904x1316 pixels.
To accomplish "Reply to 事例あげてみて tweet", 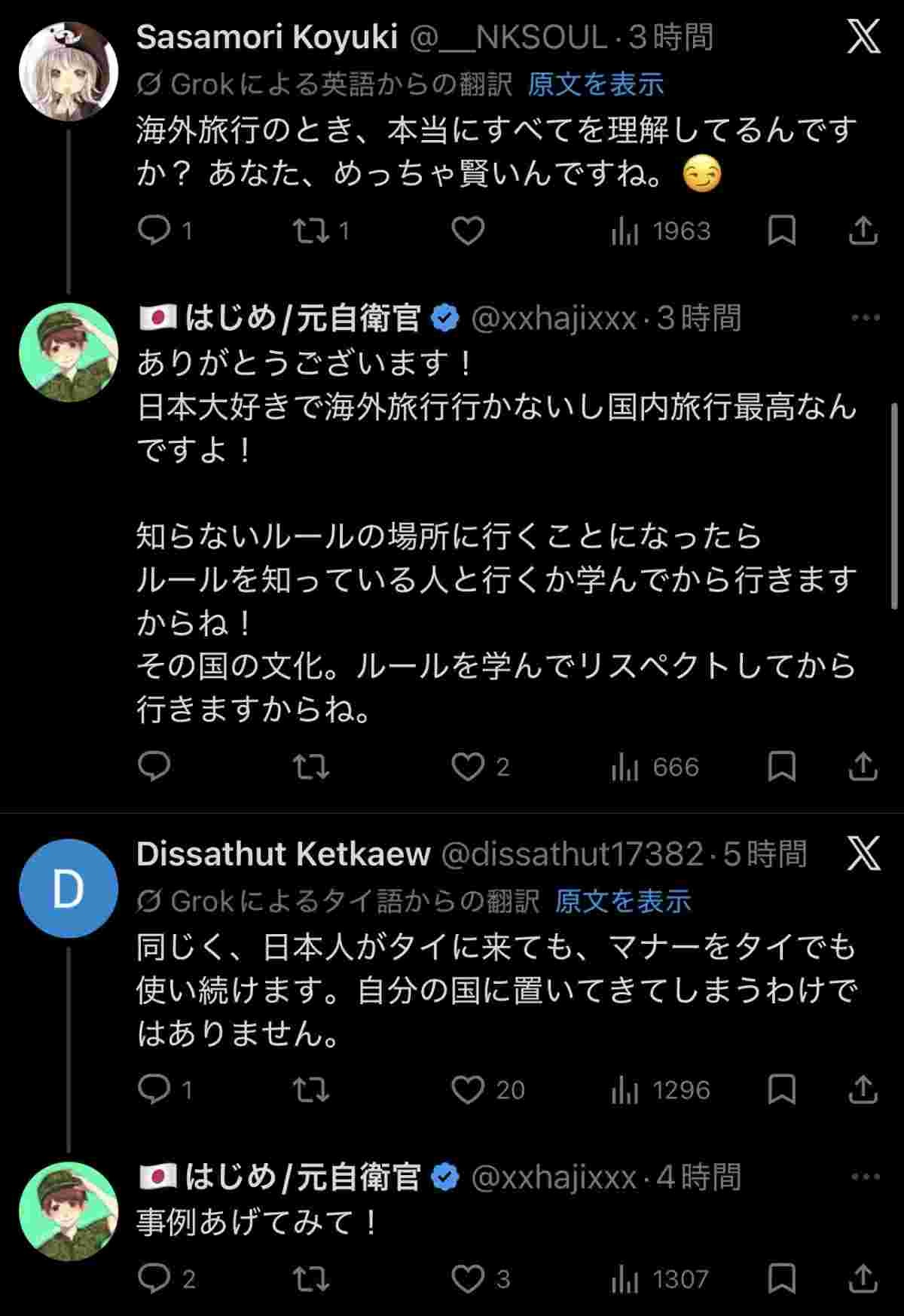I will click(155, 1278).
